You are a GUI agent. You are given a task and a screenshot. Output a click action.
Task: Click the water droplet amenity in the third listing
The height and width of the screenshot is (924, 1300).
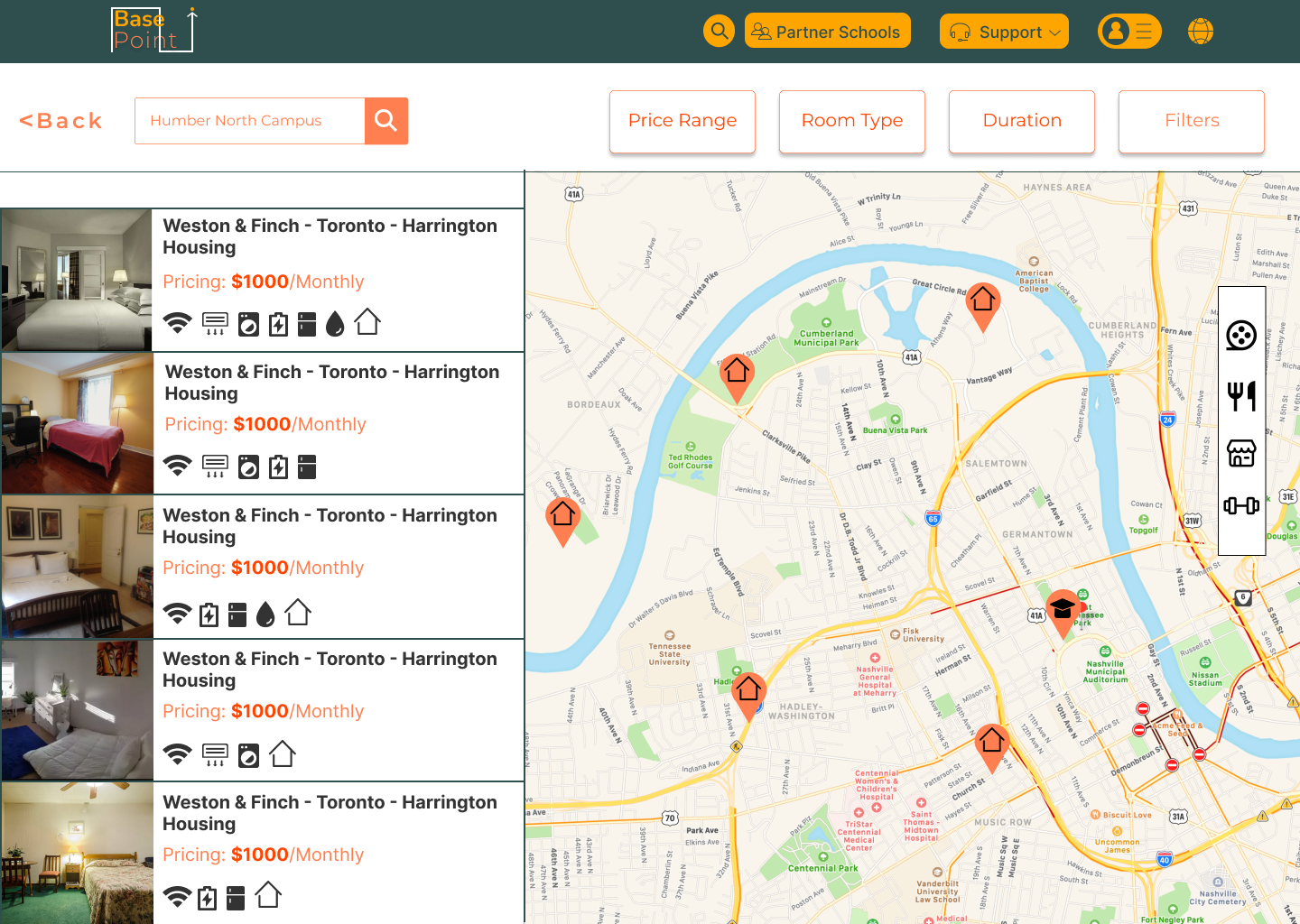[x=265, y=614]
